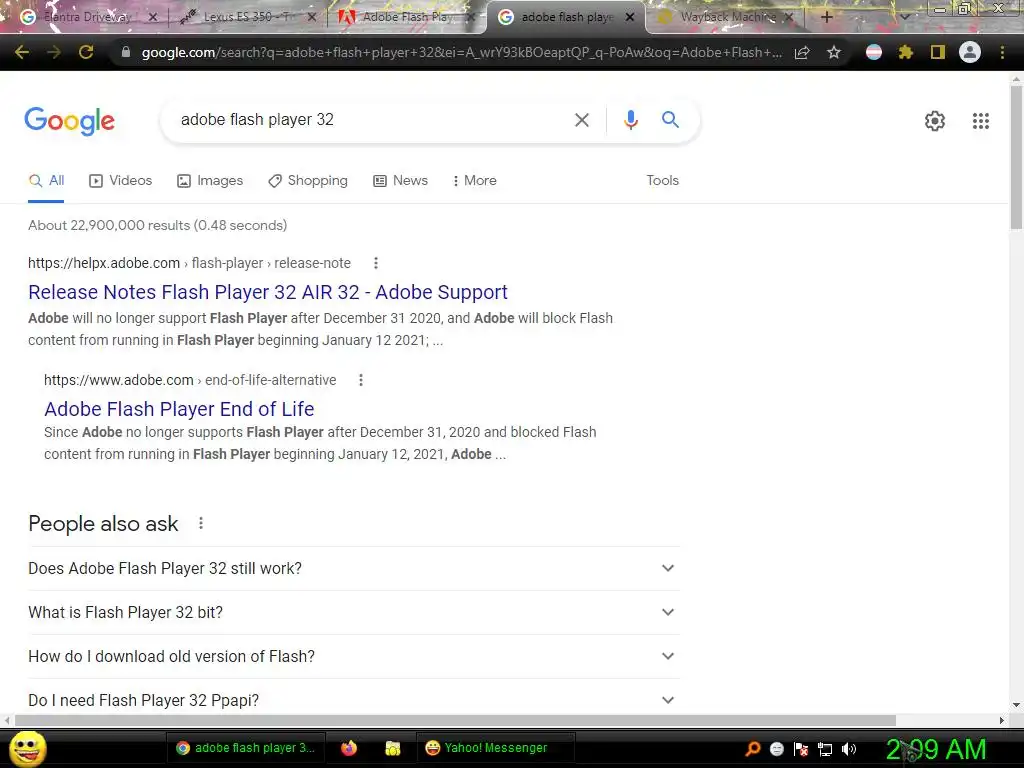Screen dimensions: 1024x768
Task: Switch to the Shopping results tab
Action: [x=308, y=181]
